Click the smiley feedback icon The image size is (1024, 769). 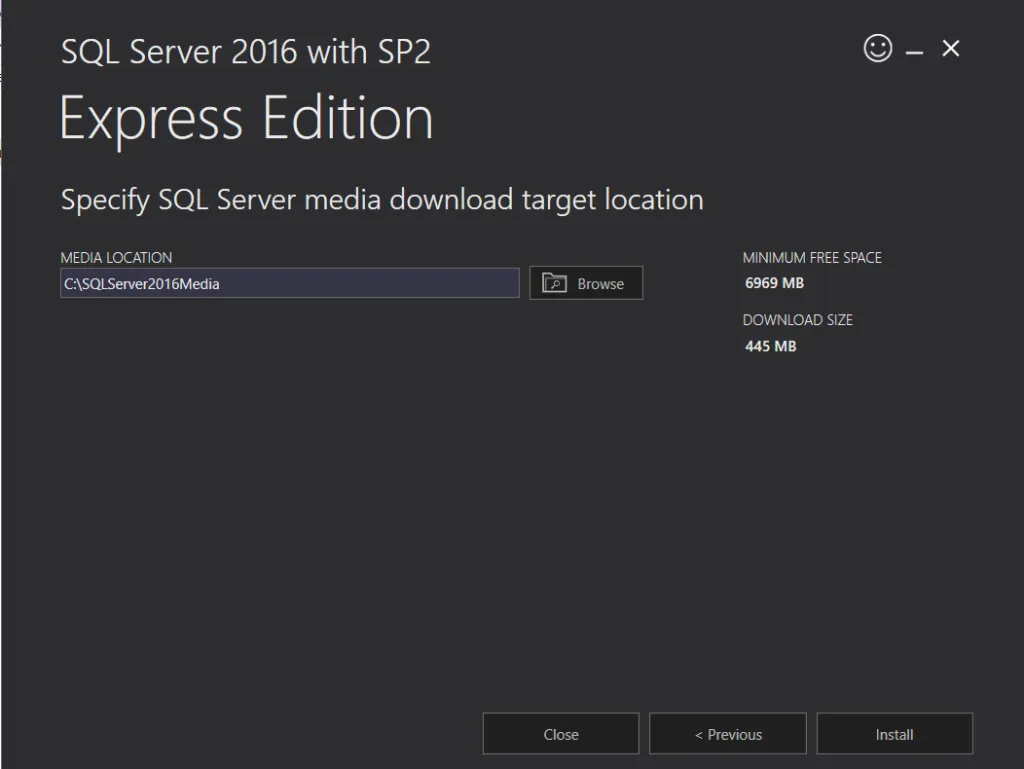tap(877, 48)
